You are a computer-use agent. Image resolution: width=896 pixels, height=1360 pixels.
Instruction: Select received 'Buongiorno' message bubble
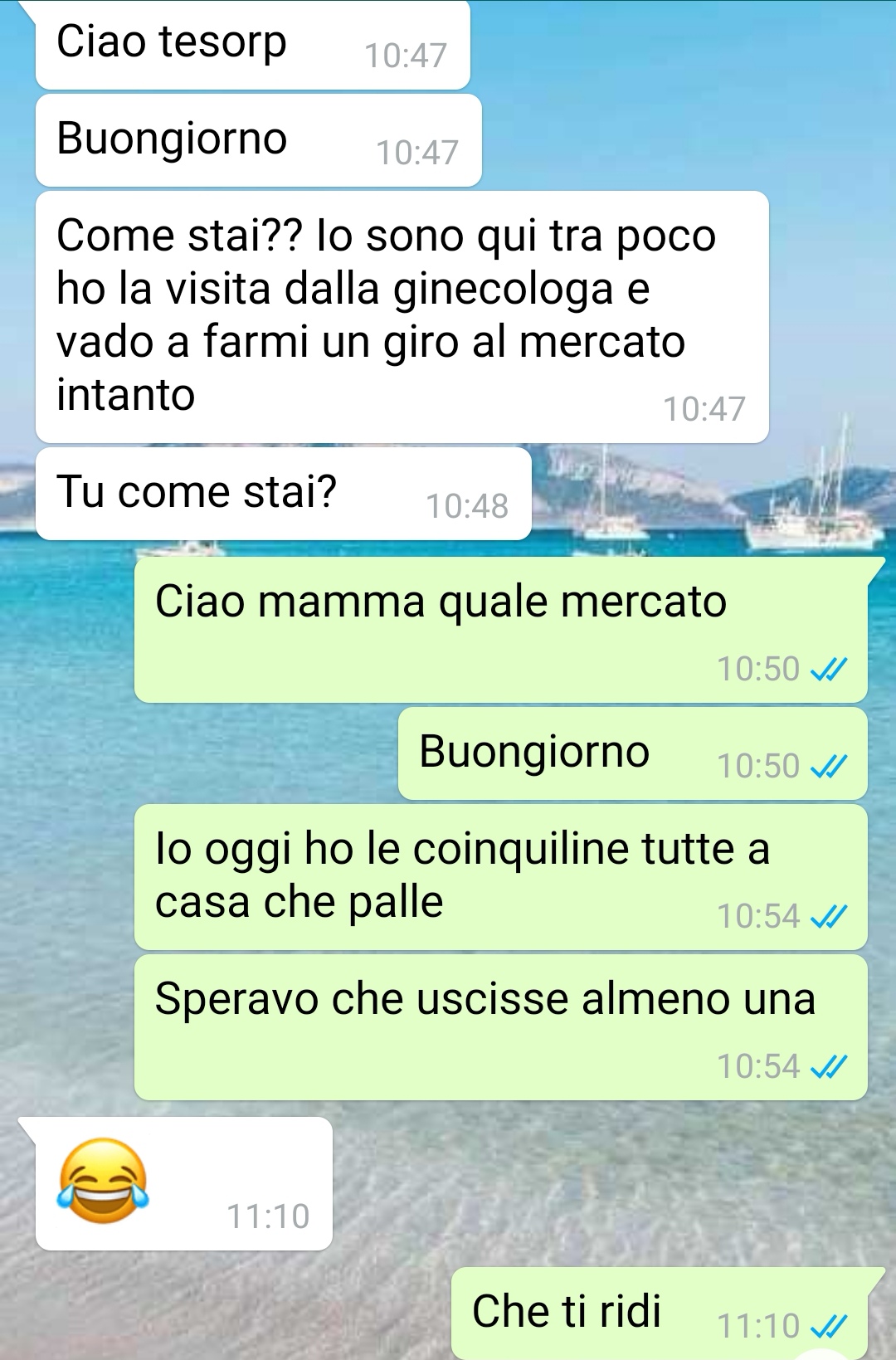(x=259, y=140)
